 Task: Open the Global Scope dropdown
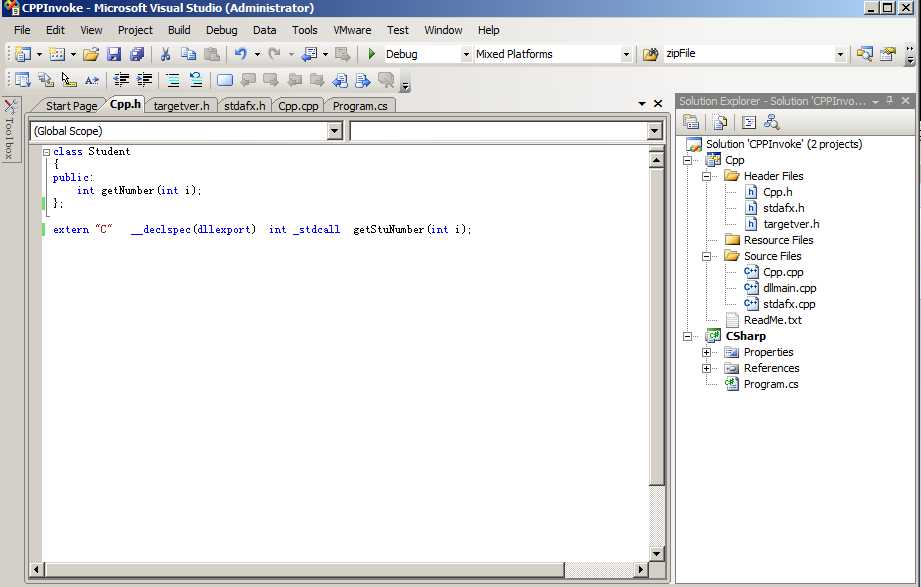coord(334,131)
